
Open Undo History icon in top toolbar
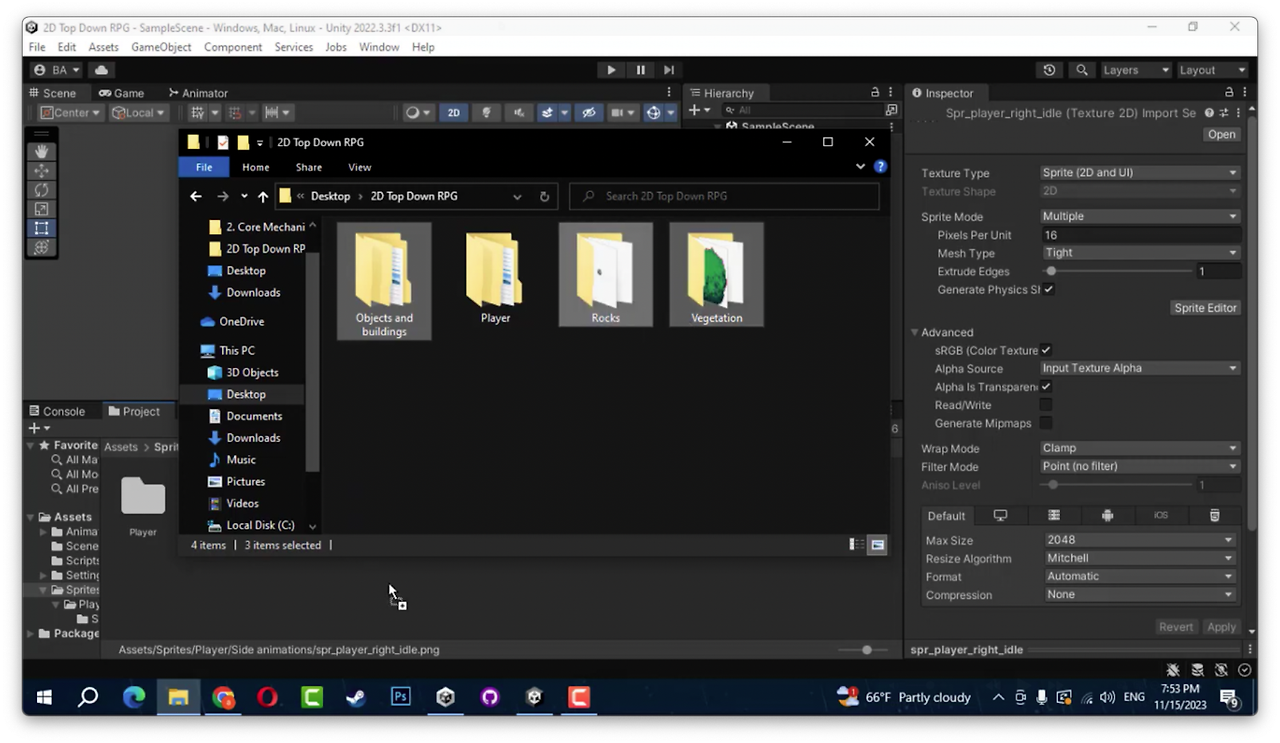(1049, 70)
